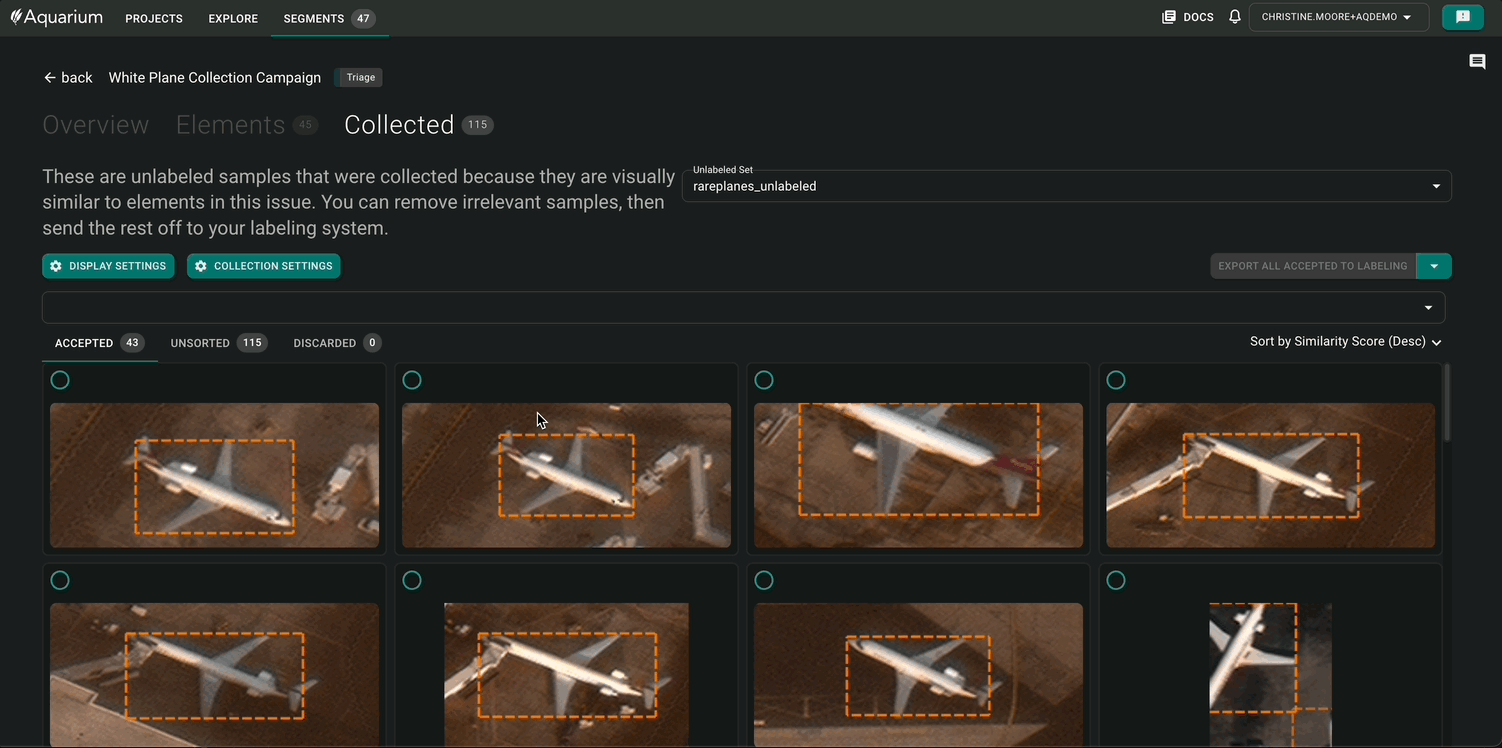The height and width of the screenshot is (748, 1502).
Task: Select the third top-row image's circle checkbox
Action: pos(764,380)
